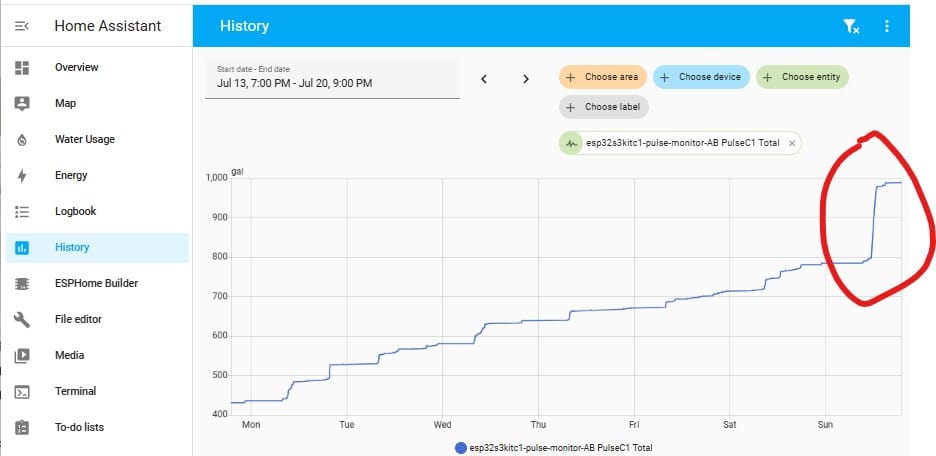Image resolution: width=936 pixels, height=456 pixels.
Task: Open Media from the sidebar
Action: [69, 355]
